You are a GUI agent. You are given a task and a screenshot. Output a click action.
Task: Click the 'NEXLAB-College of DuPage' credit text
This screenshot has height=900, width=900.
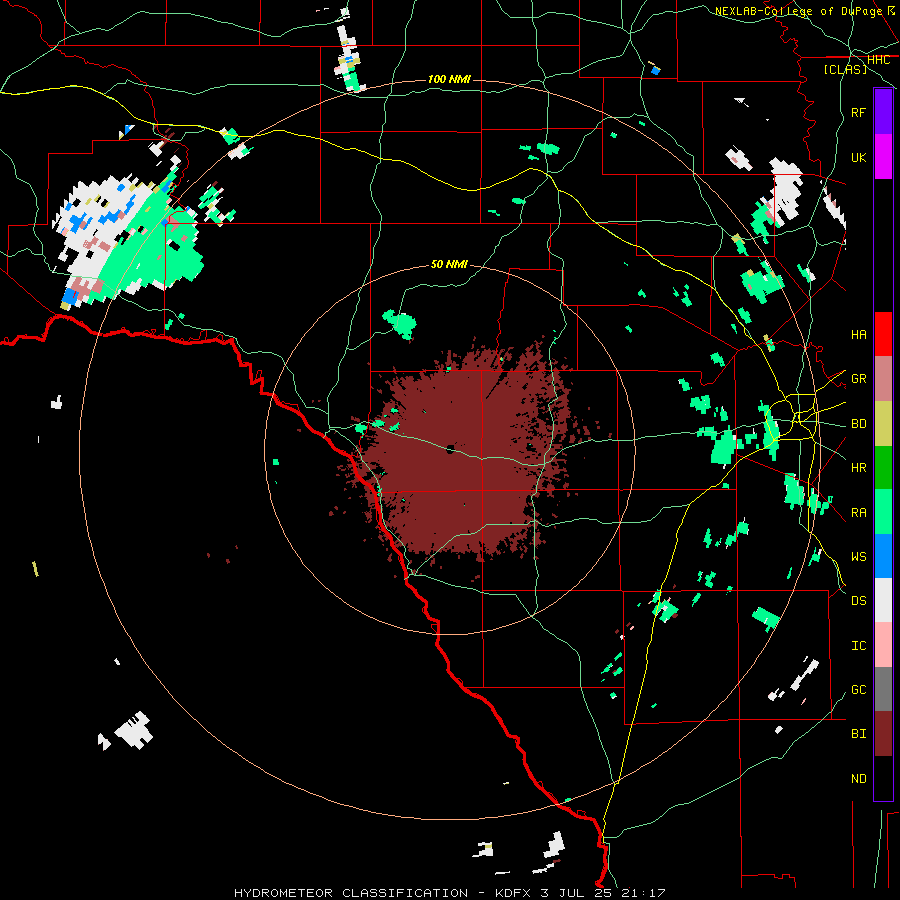click(798, 11)
